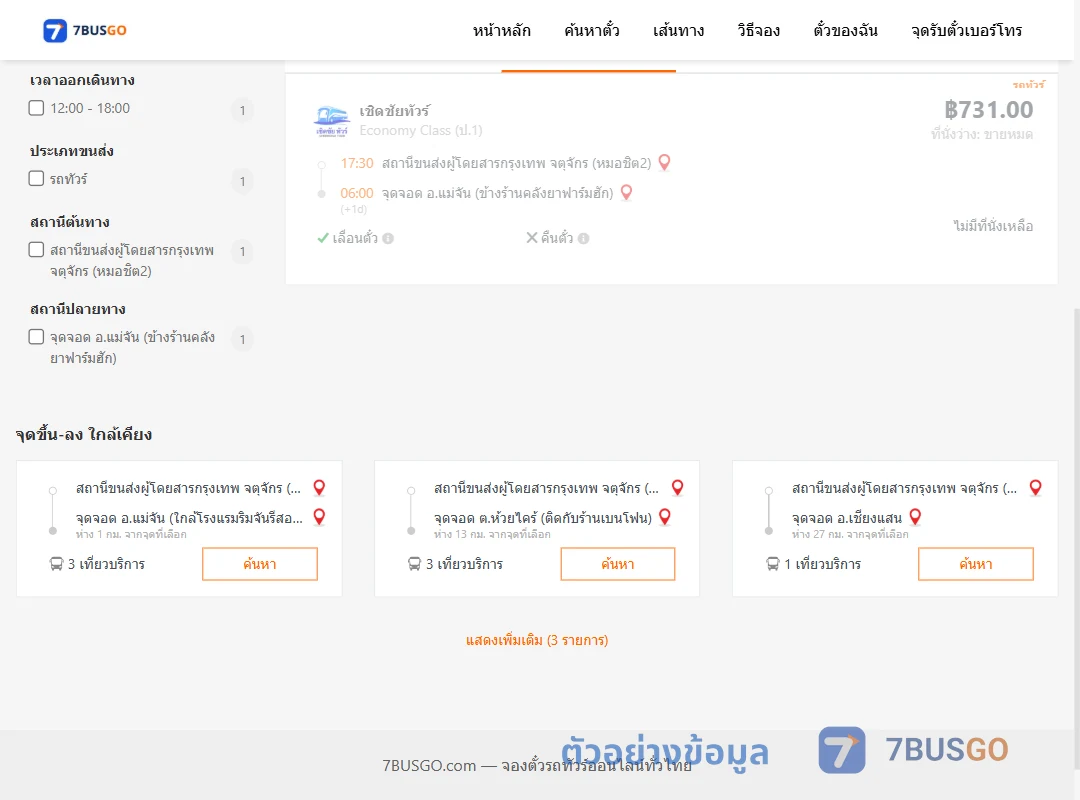Open map pin for อ.แม่จัน arrival in trip card
The image size is (1080, 800).
pyautogui.click(x=626, y=193)
